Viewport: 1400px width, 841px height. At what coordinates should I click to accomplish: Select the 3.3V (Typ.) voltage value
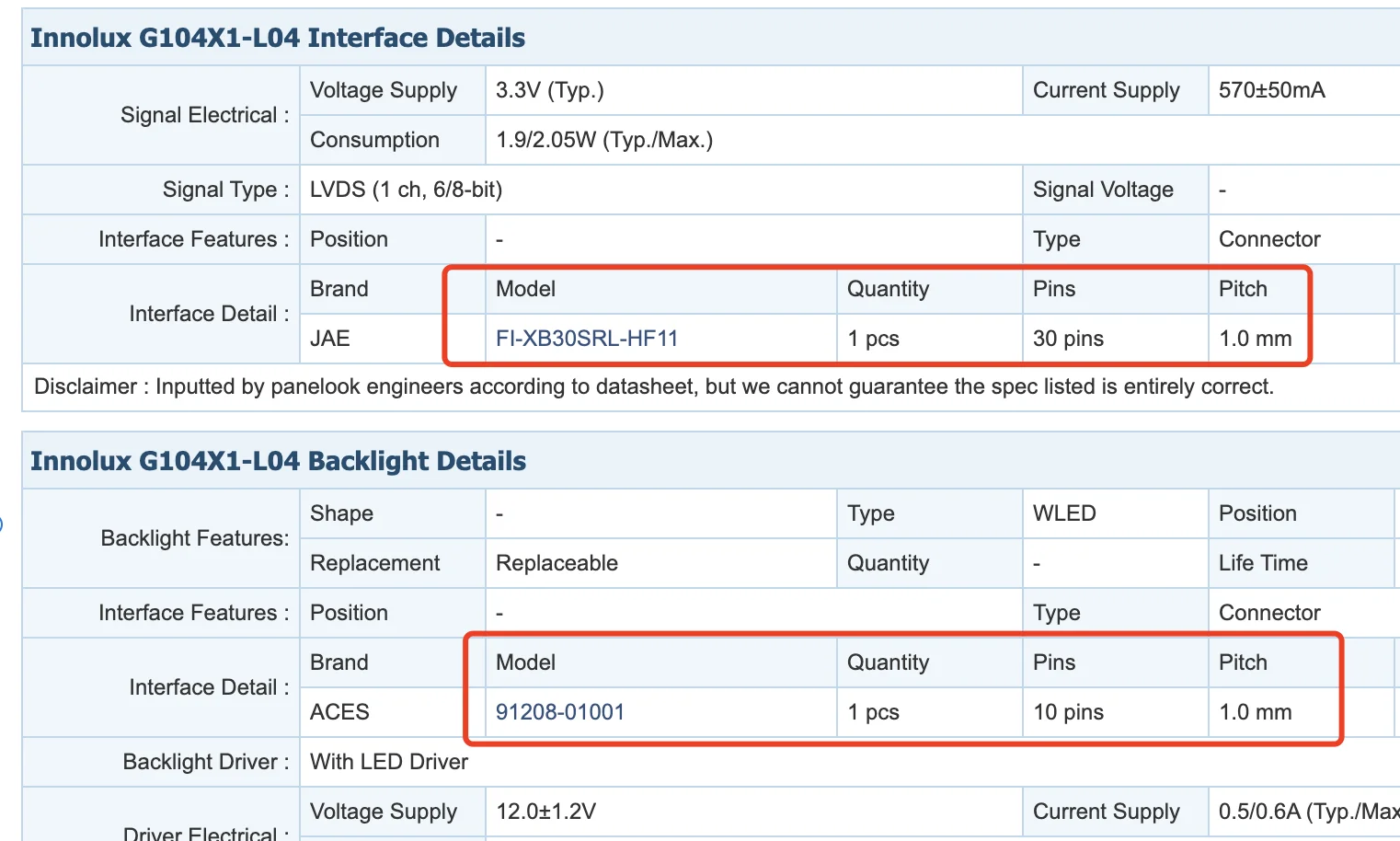549,90
